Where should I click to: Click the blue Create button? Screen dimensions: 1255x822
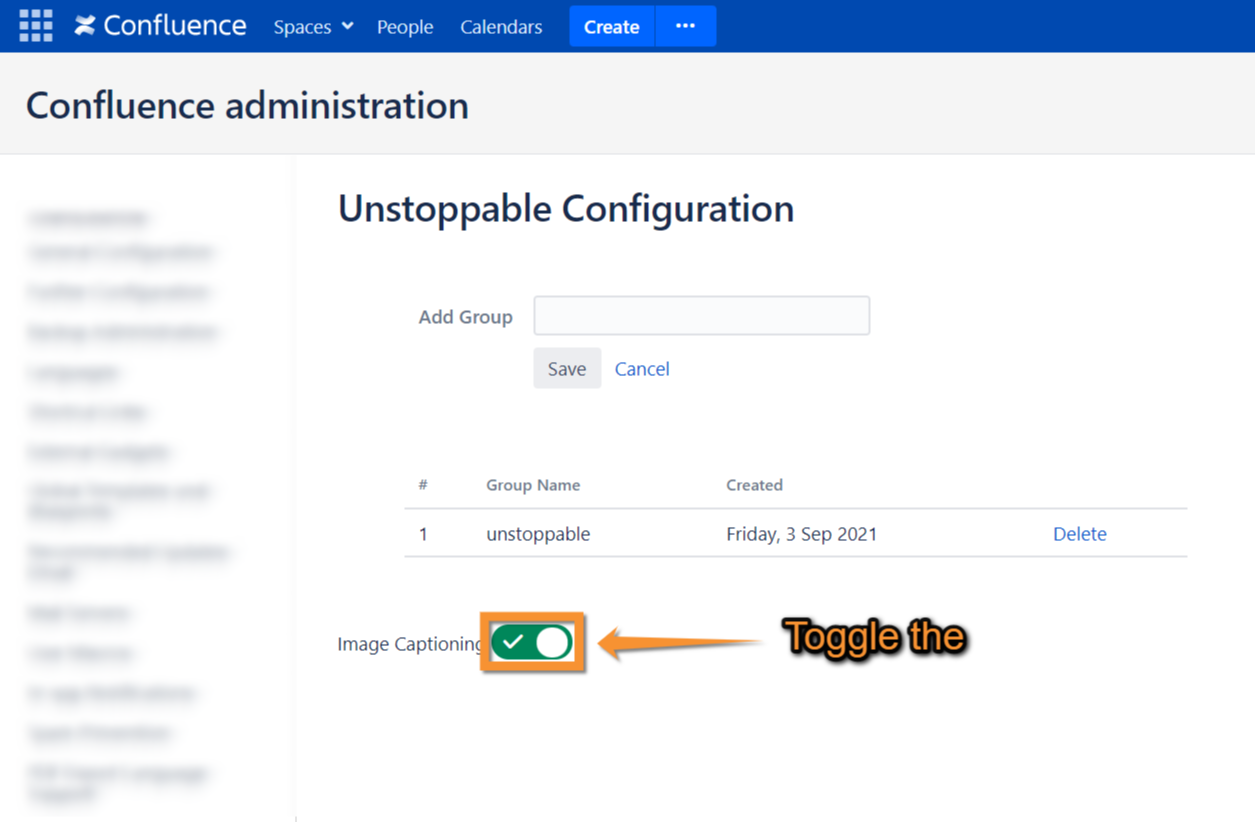tap(611, 27)
